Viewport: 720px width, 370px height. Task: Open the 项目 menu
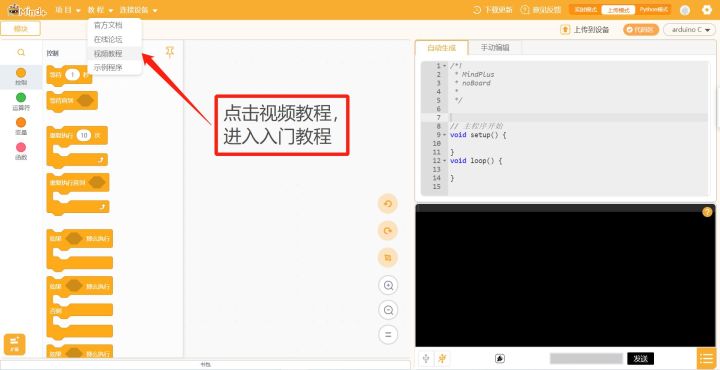tap(68, 10)
